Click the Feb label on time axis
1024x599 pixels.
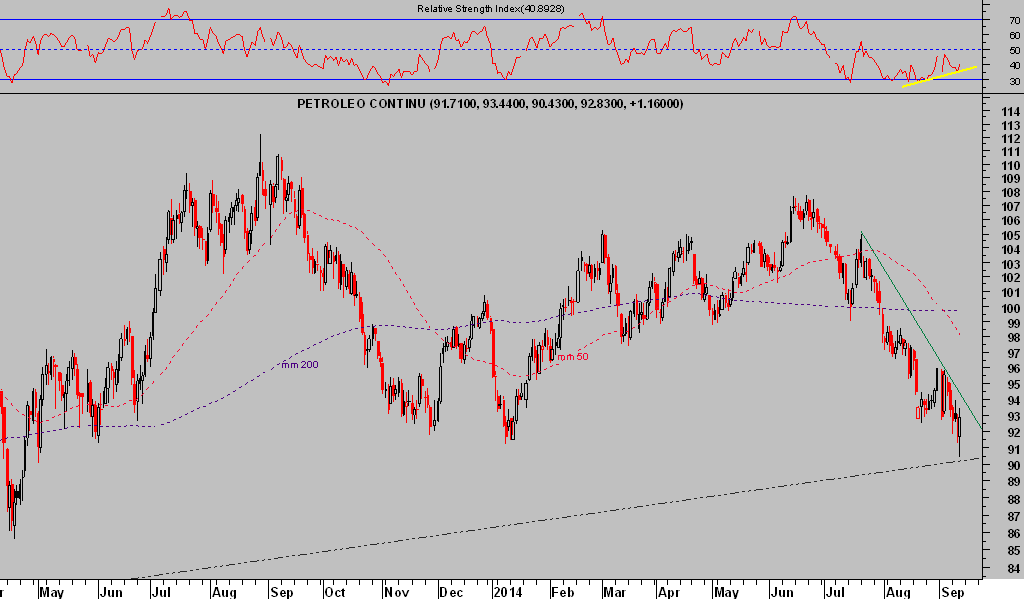[x=561, y=591]
